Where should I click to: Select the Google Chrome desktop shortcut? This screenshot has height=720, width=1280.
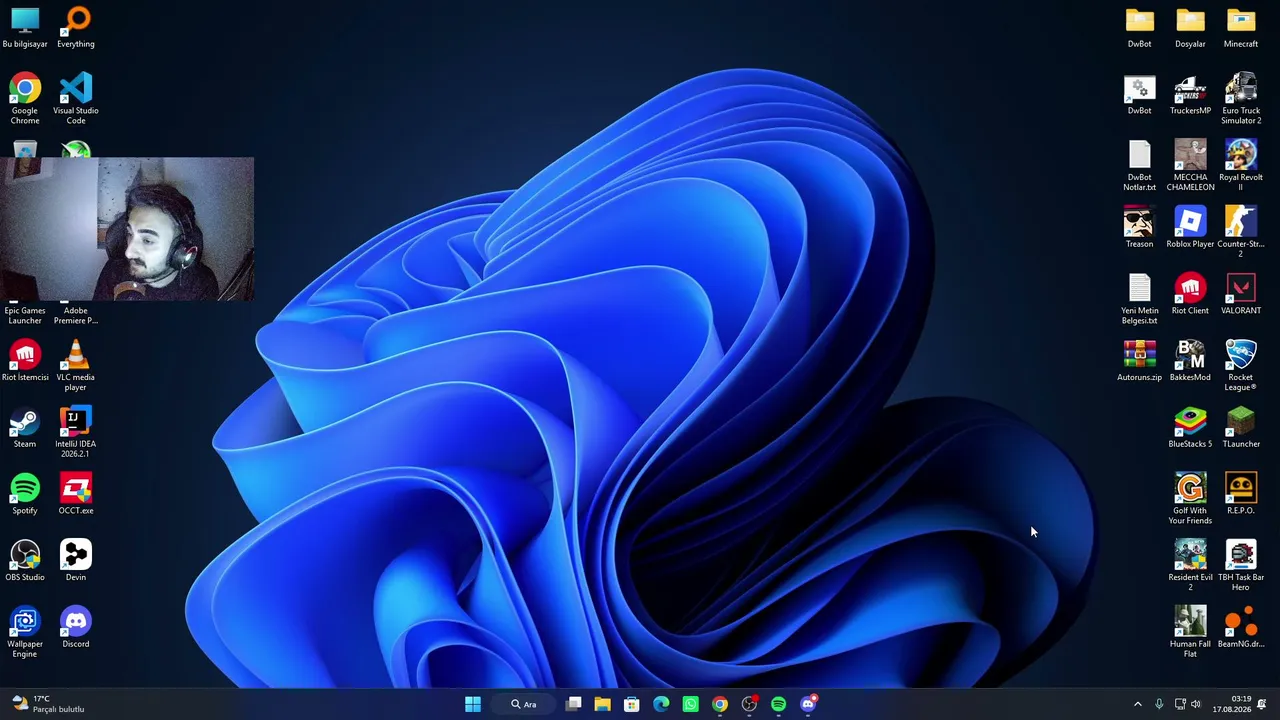25,99
